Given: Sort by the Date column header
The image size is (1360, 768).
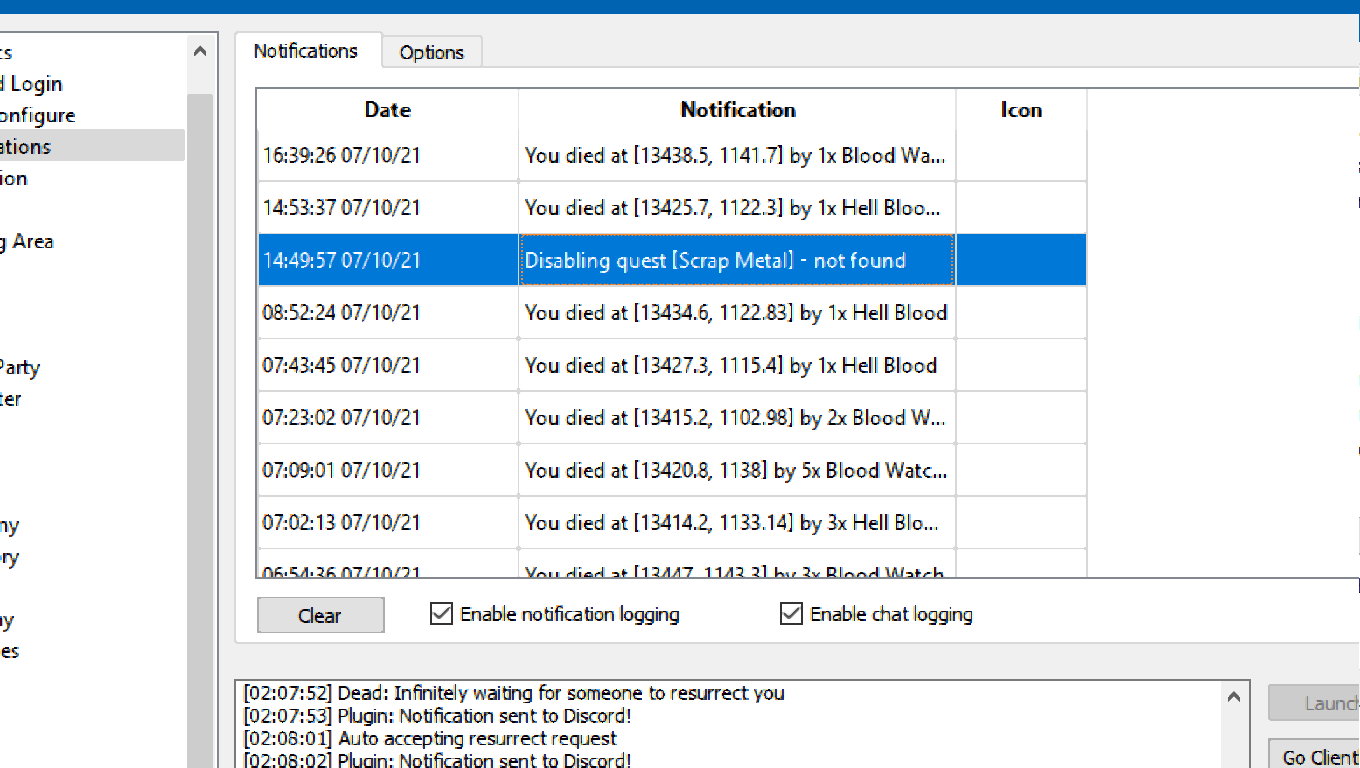Looking at the screenshot, I should tap(387, 110).
